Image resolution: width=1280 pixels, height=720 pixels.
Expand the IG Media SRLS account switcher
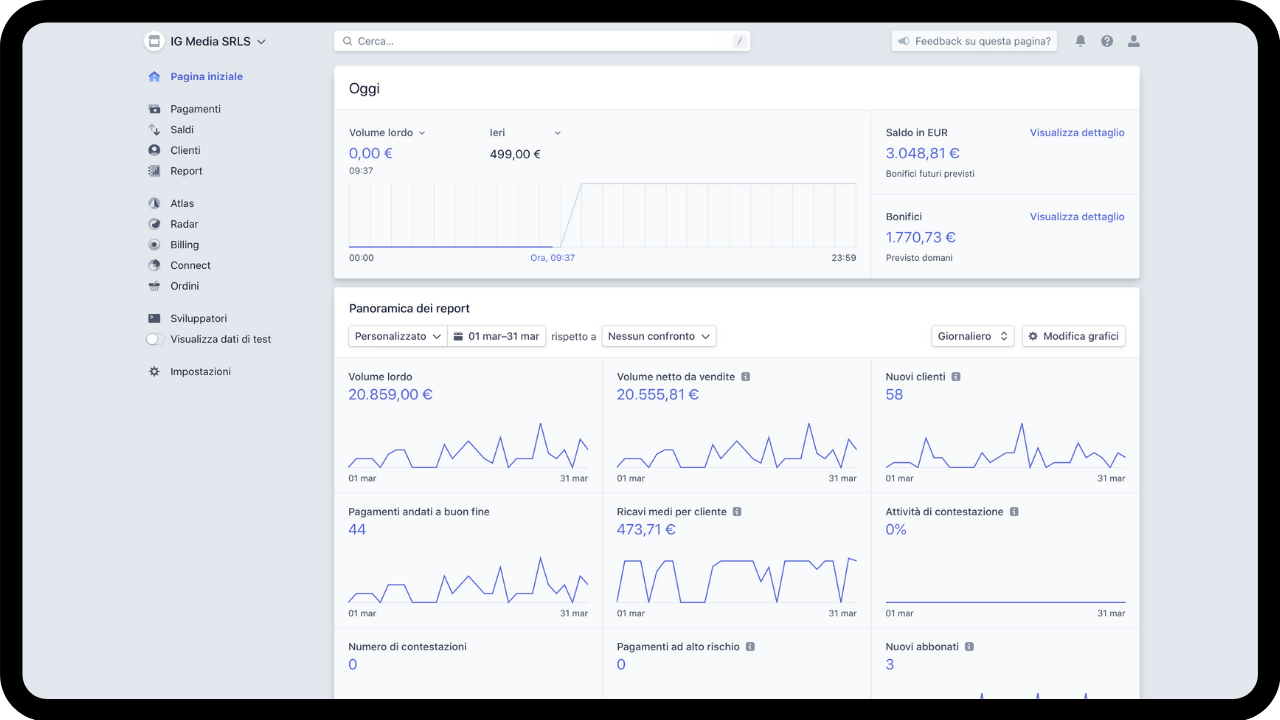[206, 41]
